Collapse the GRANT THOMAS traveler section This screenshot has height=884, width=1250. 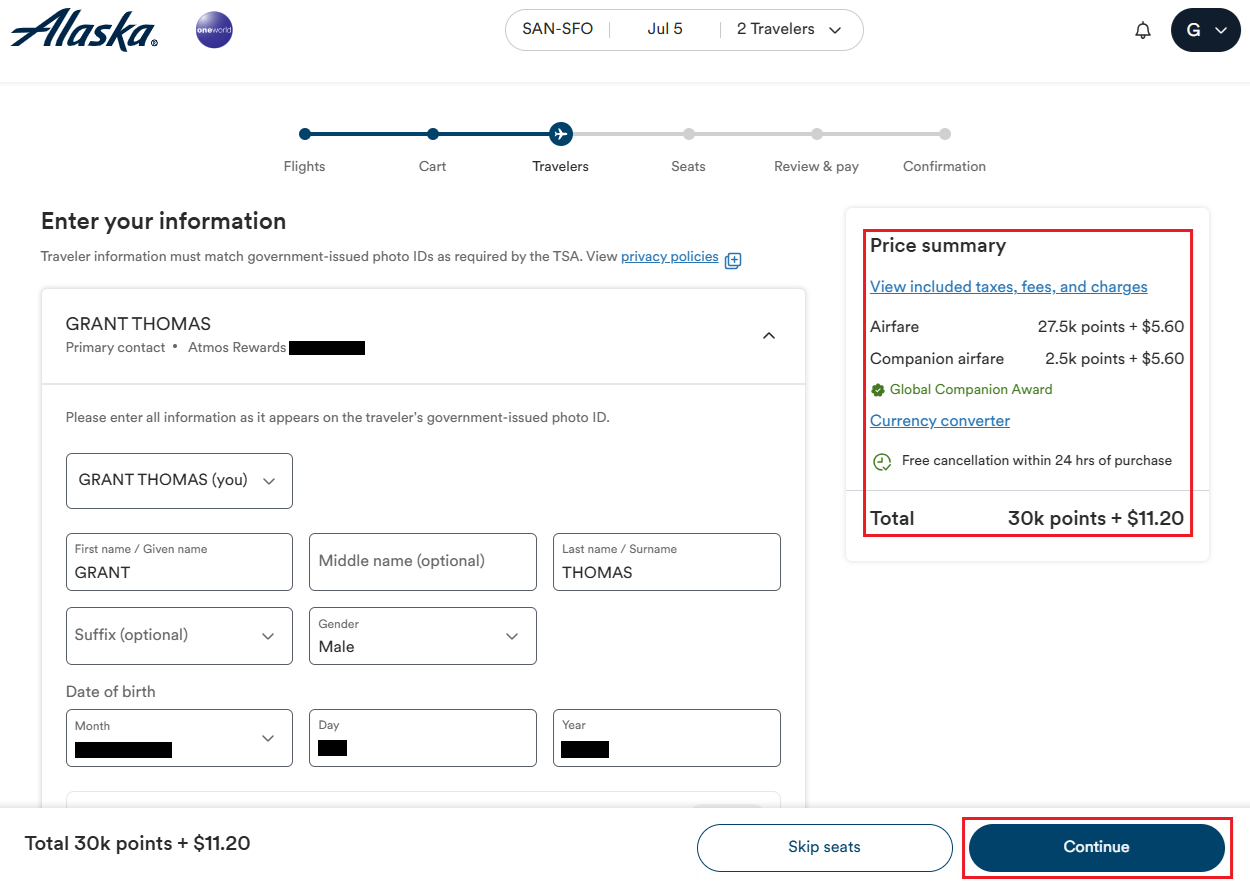[x=769, y=336]
